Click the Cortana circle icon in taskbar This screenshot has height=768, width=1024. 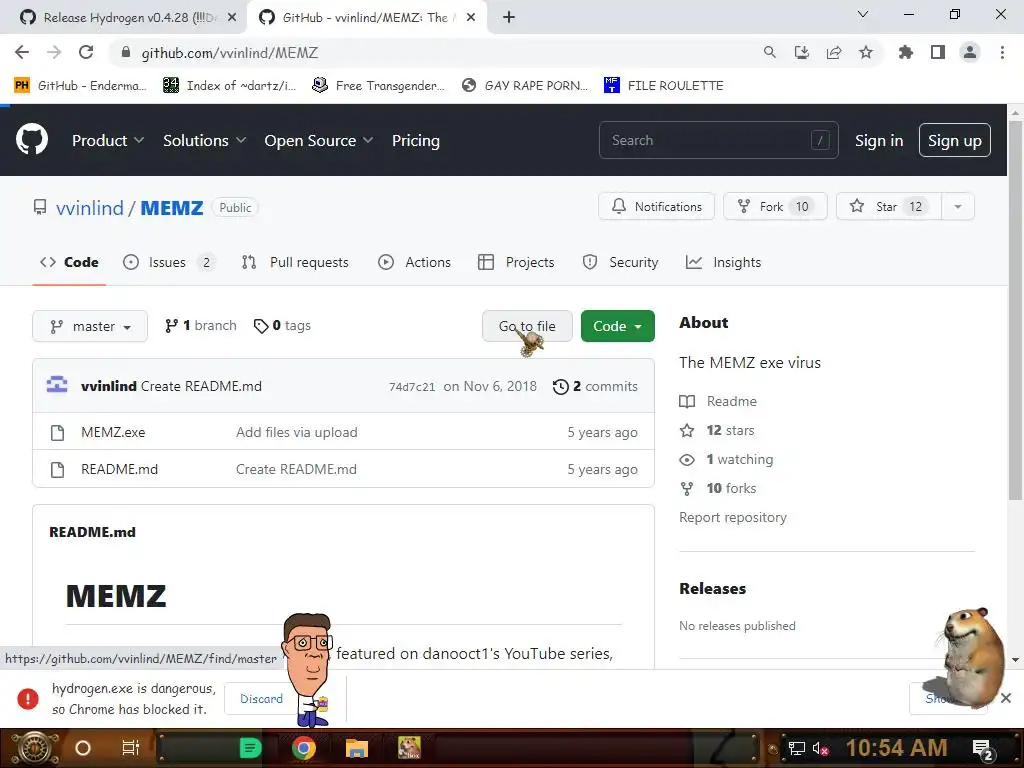click(x=82, y=748)
